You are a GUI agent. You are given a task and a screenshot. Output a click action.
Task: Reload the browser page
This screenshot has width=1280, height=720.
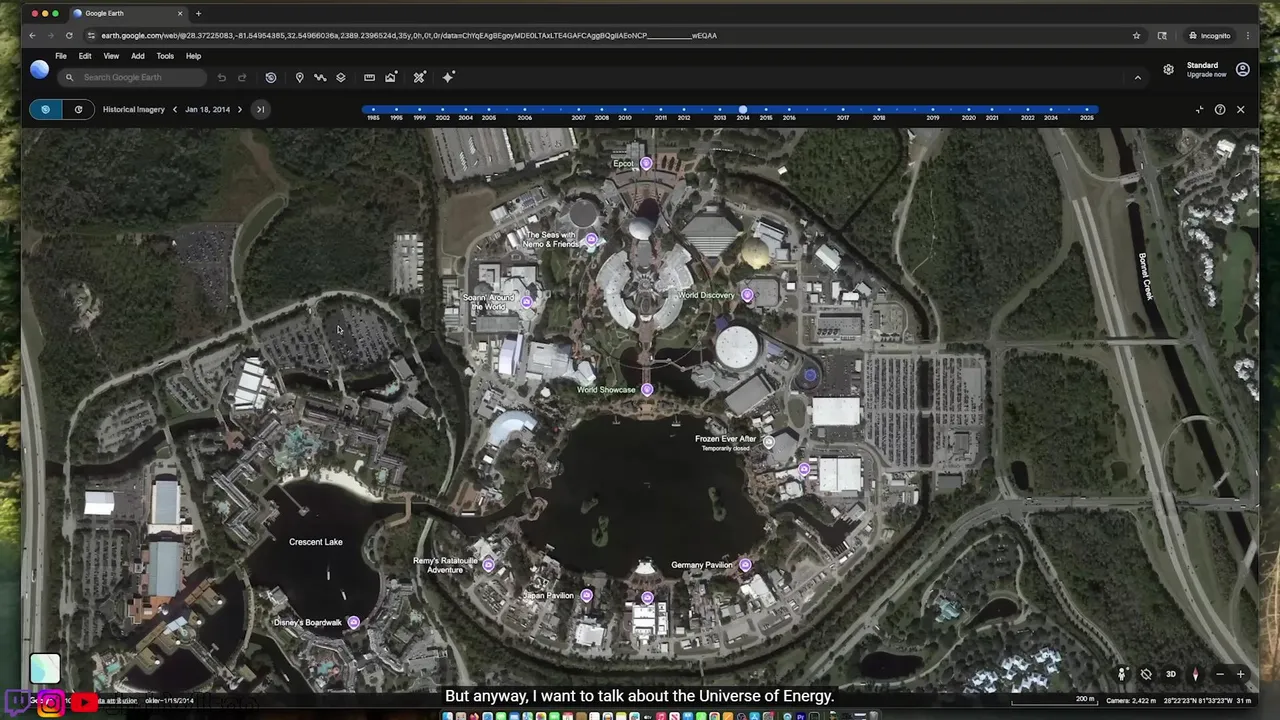pos(69,35)
